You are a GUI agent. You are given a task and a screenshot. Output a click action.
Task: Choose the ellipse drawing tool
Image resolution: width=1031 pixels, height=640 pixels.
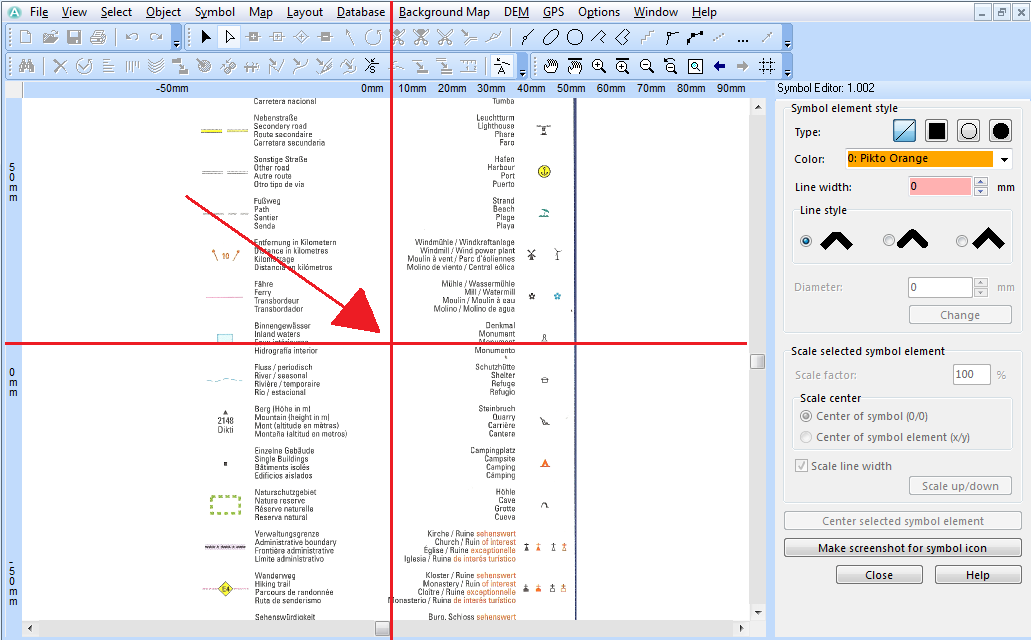tap(551, 37)
